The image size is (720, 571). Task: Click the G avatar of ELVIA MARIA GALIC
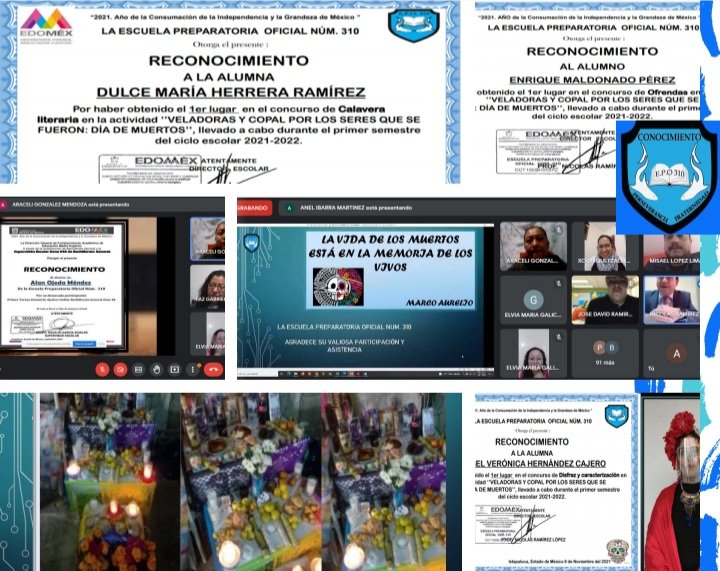pyautogui.click(x=534, y=300)
